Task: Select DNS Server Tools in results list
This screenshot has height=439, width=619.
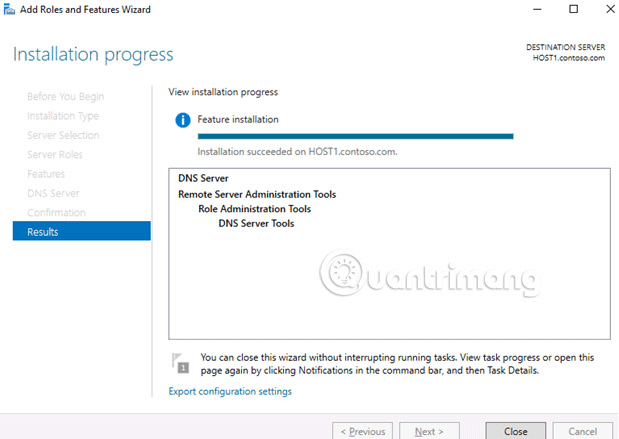Action: coord(256,223)
